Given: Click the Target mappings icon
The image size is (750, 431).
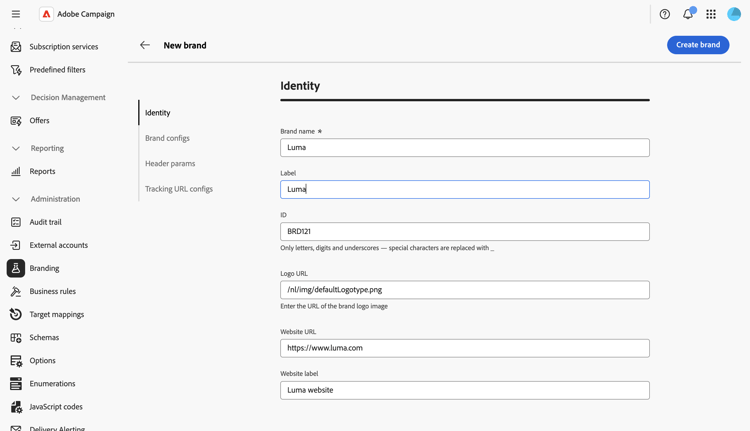Looking at the screenshot, I should tap(16, 314).
